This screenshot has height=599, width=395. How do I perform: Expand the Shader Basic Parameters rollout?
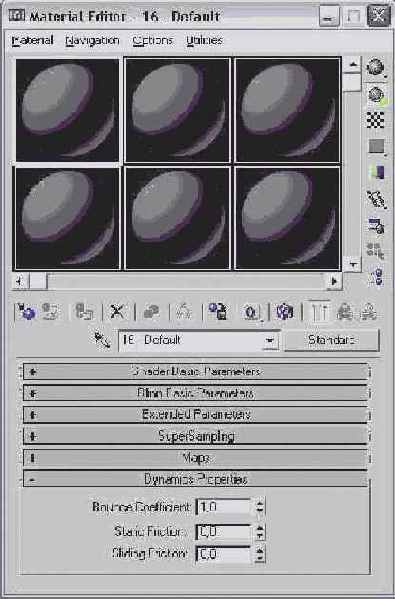[195, 372]
